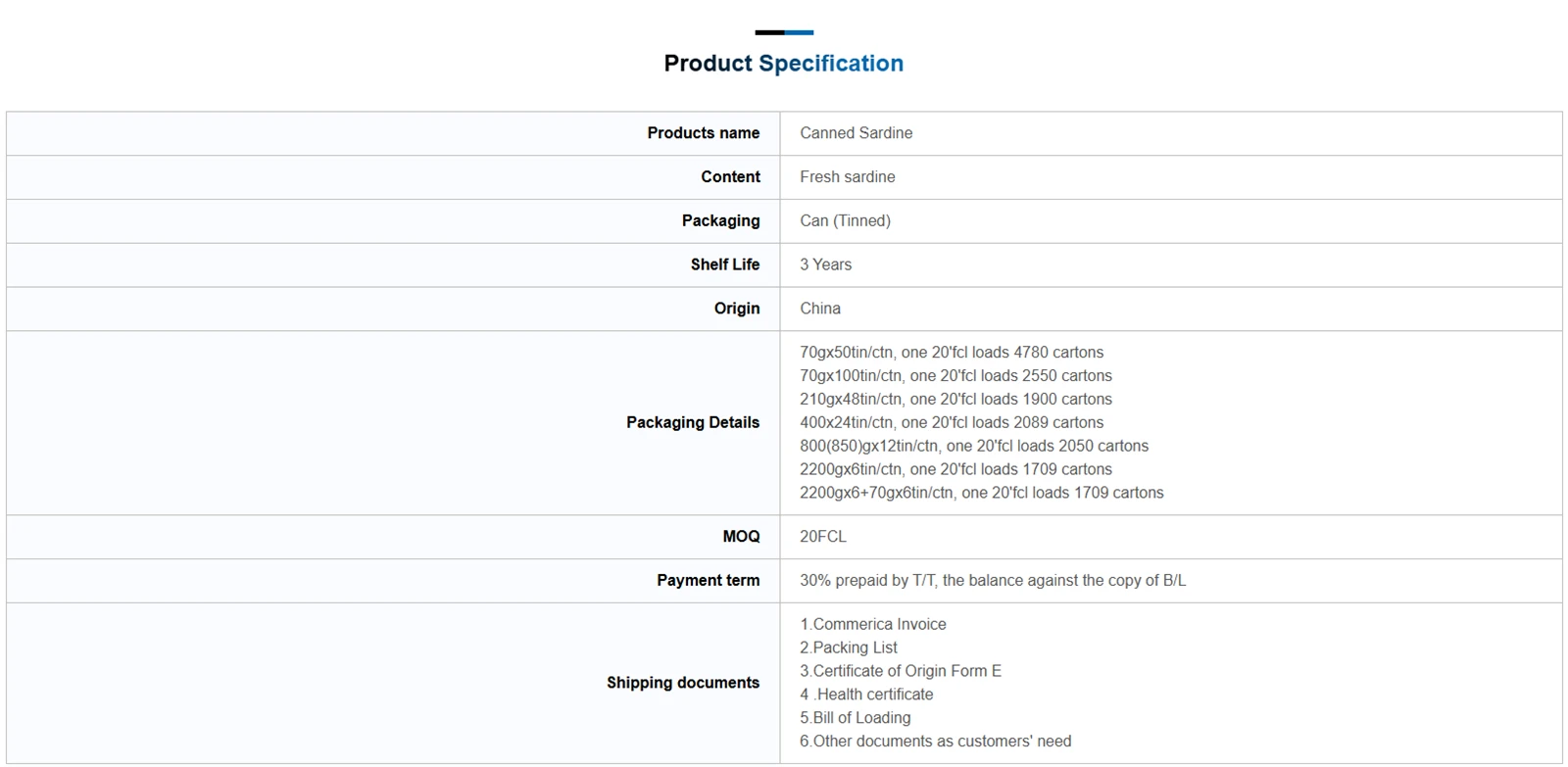Click the 'Product Specification' heading
The width and height of the screenshot is (1568, 767).
[783, 64]
